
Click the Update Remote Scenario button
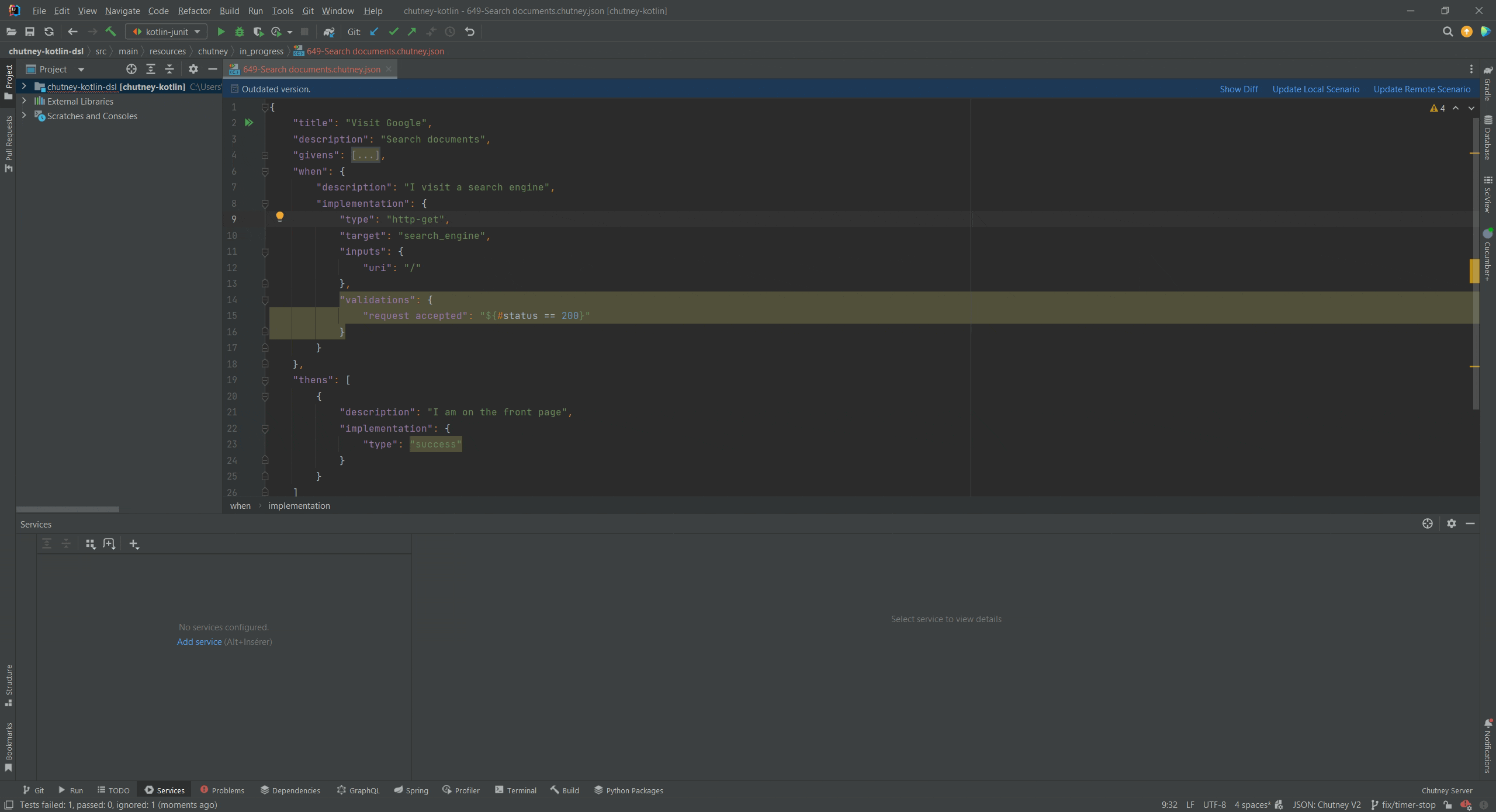pyautogui.click(x=1421, y=89)
